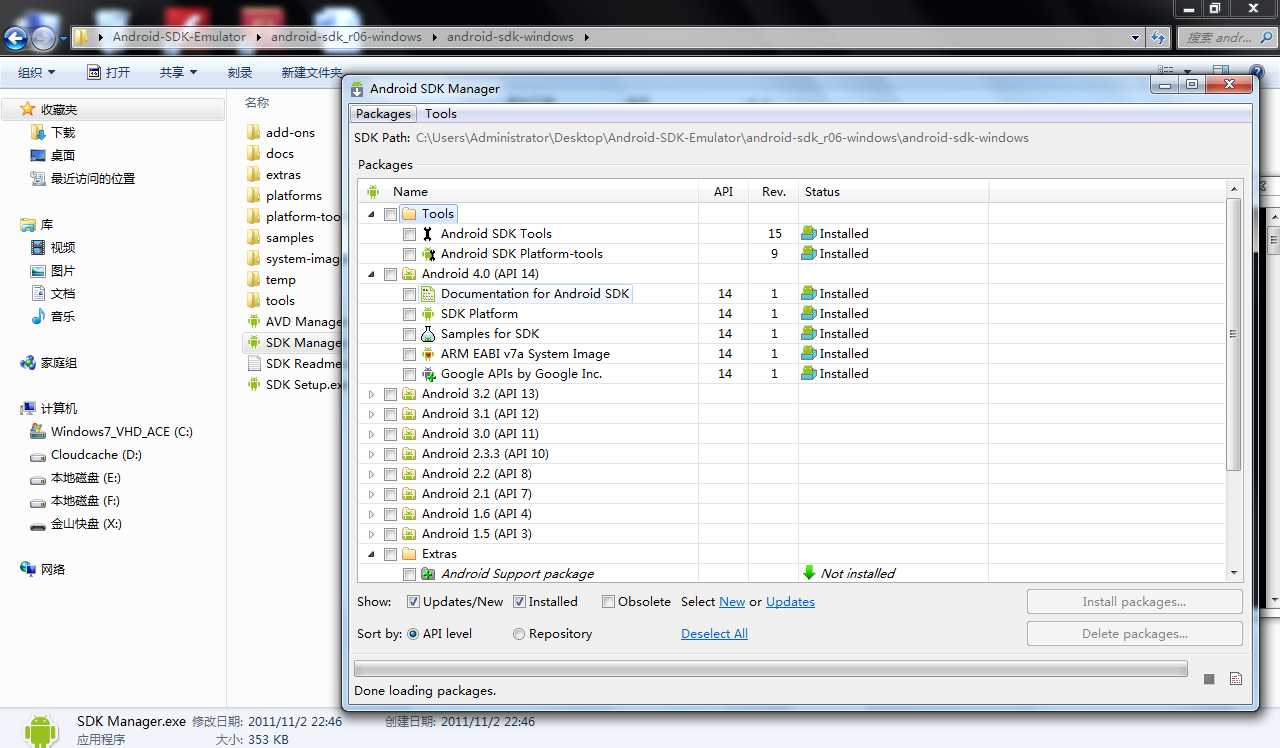Screen dimensions: 1280x748
Task: Click the Android SDK Platform-tools package icon
Action: tap(428, 254)
